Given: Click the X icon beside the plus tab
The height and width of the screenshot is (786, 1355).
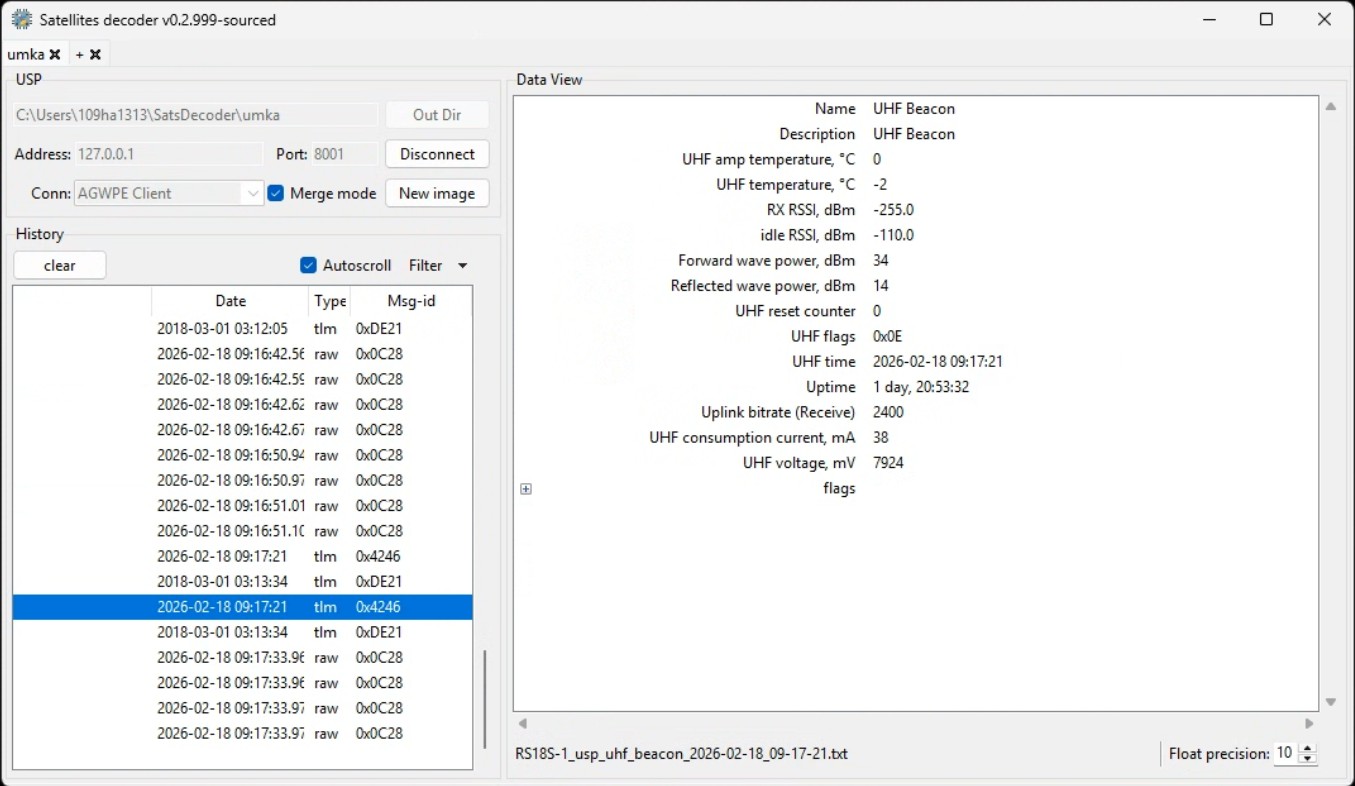Looking at the screenshot, I should (x=96, y=55).
